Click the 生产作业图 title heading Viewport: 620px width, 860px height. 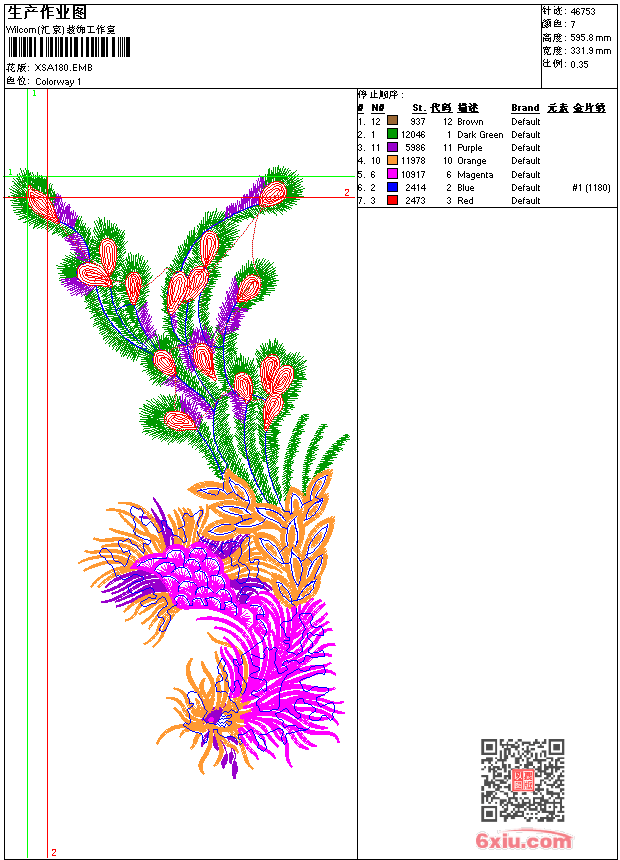47,13
